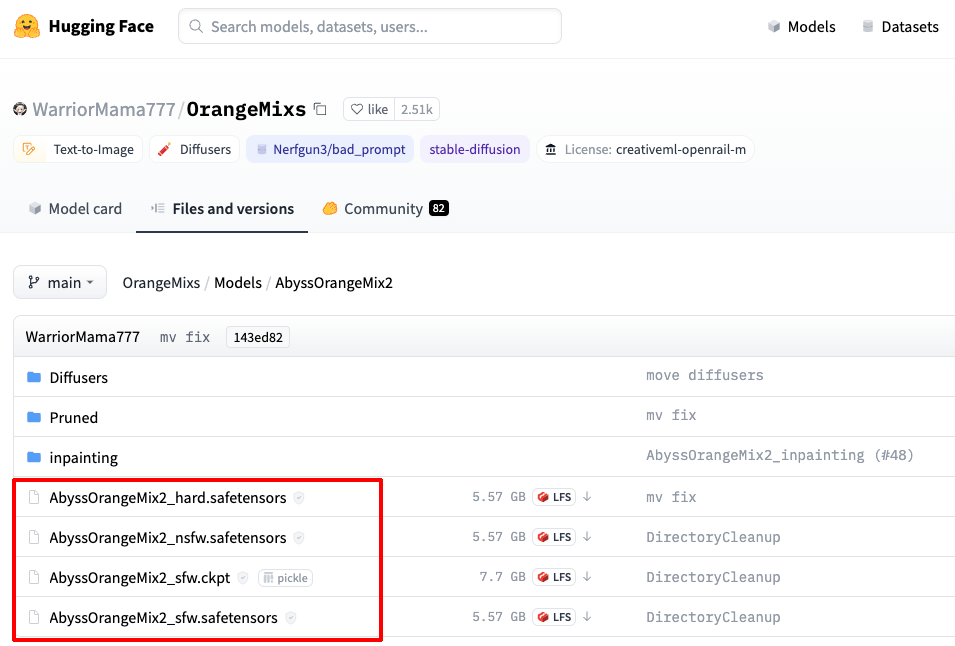Click LFS badge on the 7.7 GB row

(x=554, y=577)
